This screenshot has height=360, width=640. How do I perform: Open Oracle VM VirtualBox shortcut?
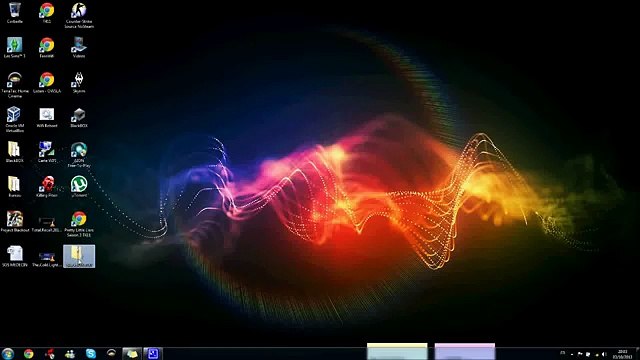15,120
